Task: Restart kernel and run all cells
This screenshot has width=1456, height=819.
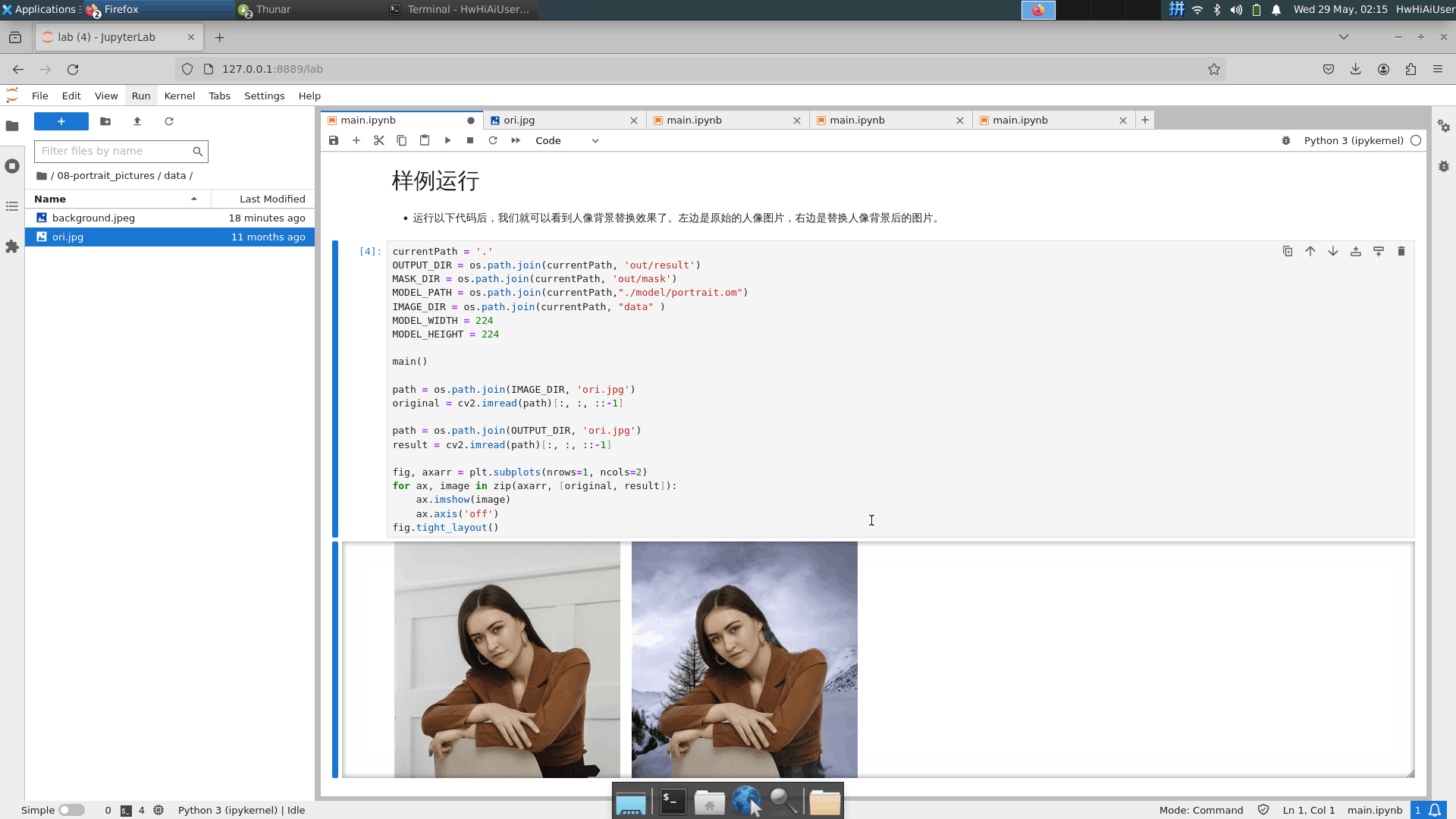Action: pyautogui.click(x=516, y=141)
